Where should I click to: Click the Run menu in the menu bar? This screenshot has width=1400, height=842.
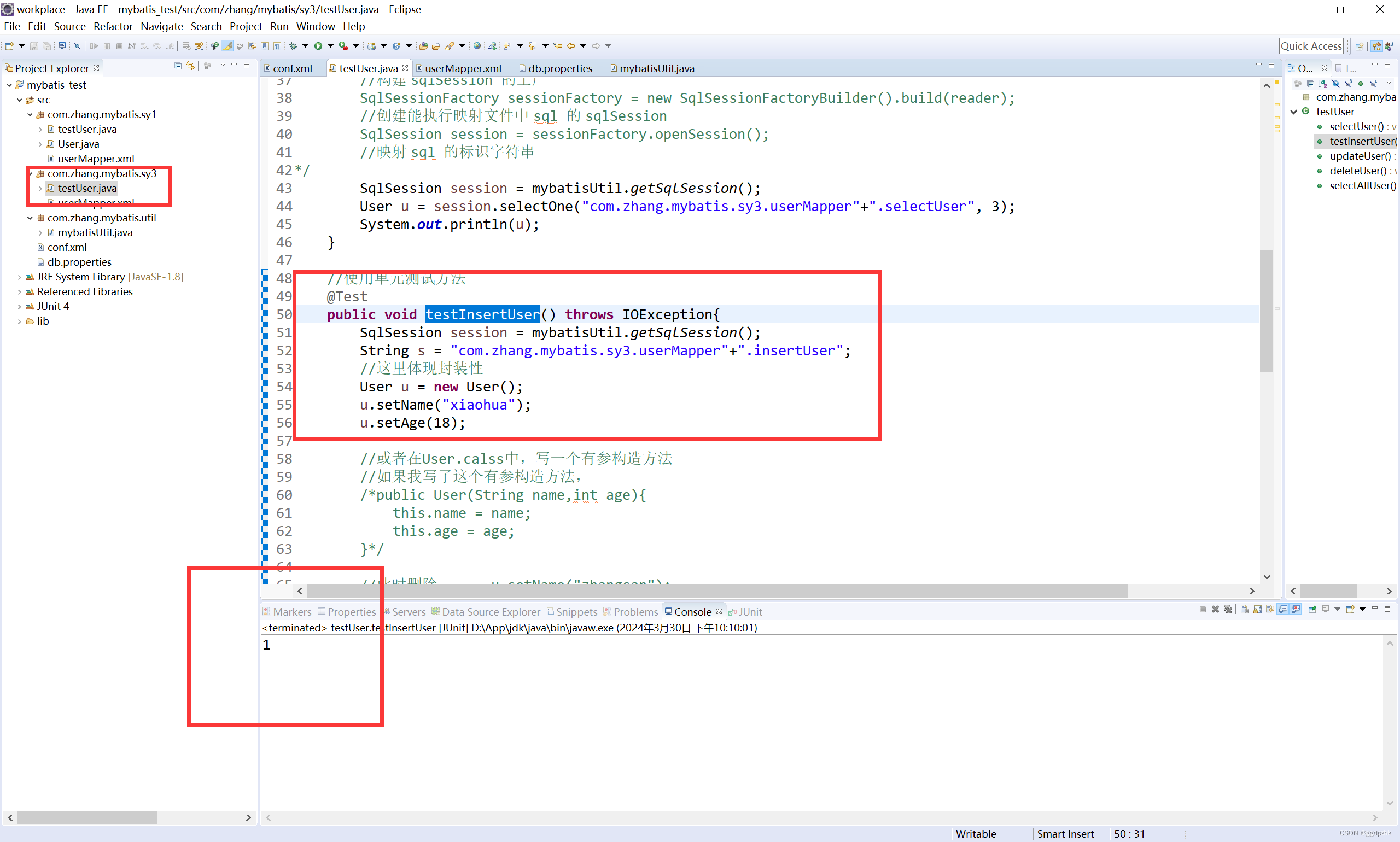[277, 26]
